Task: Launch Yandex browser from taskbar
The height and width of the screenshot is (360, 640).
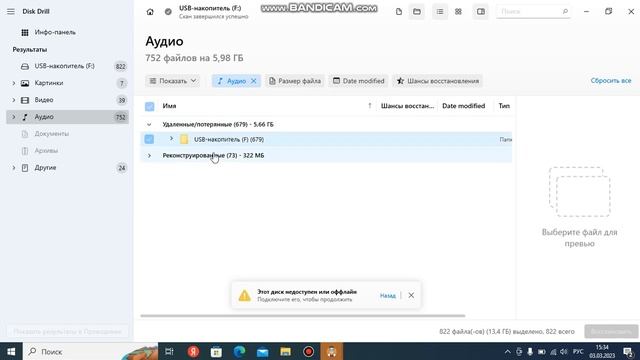Action: [193, 351]
